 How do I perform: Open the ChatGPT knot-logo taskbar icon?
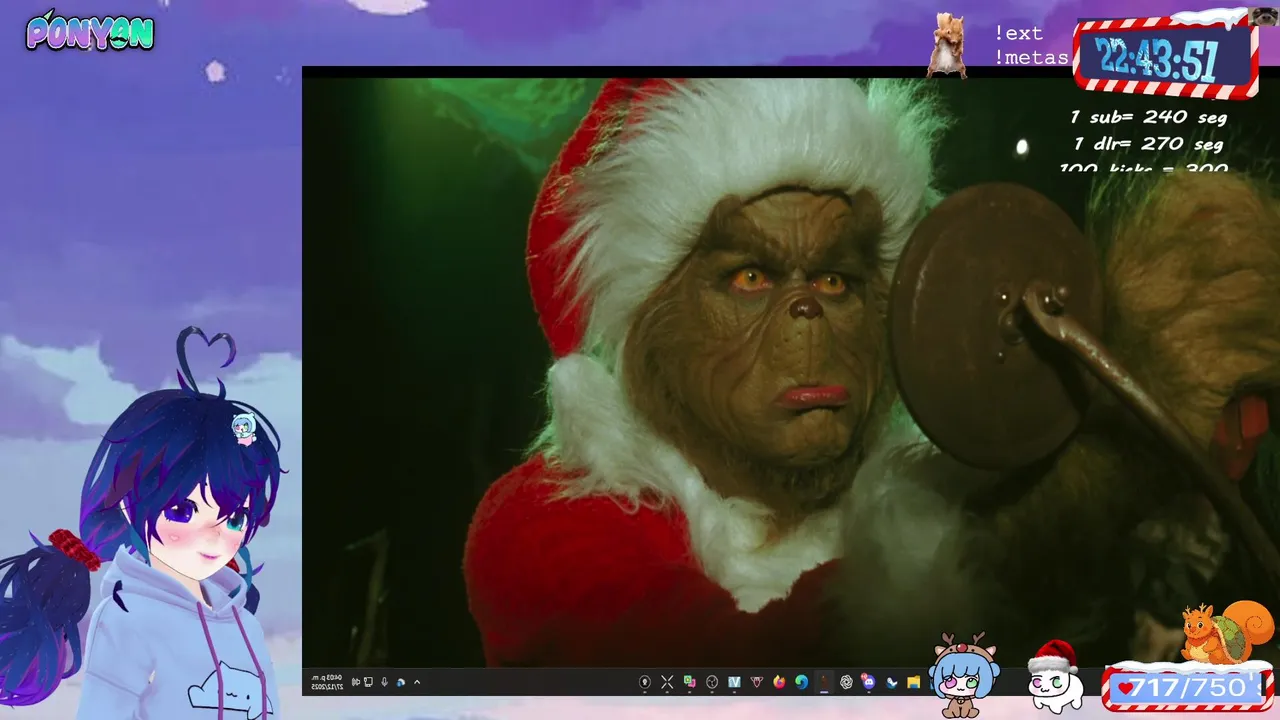click(x=846, y=682)
